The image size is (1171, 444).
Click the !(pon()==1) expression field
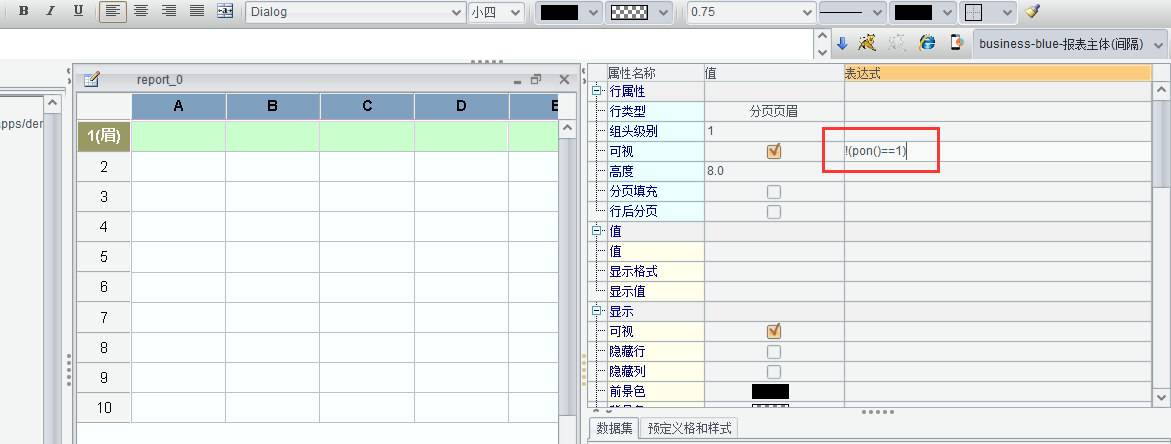coord(998,151)
